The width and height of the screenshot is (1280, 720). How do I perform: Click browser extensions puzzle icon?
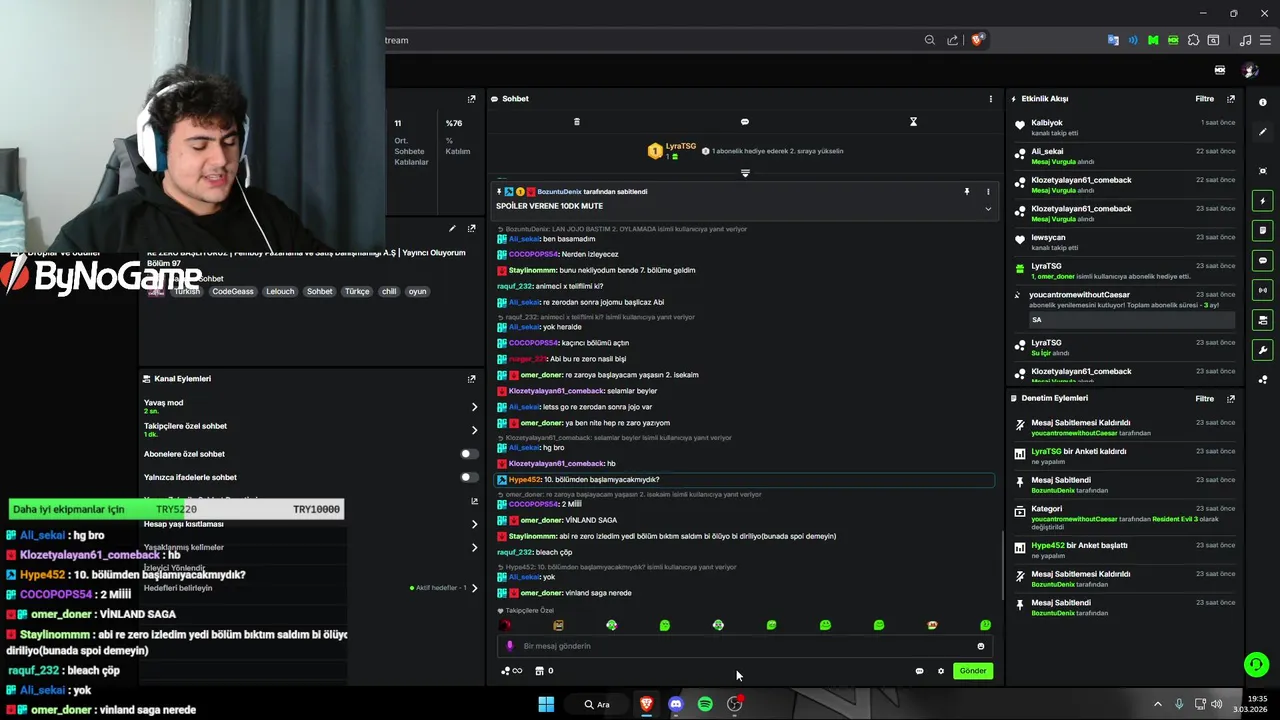[x=1193, y=40]
